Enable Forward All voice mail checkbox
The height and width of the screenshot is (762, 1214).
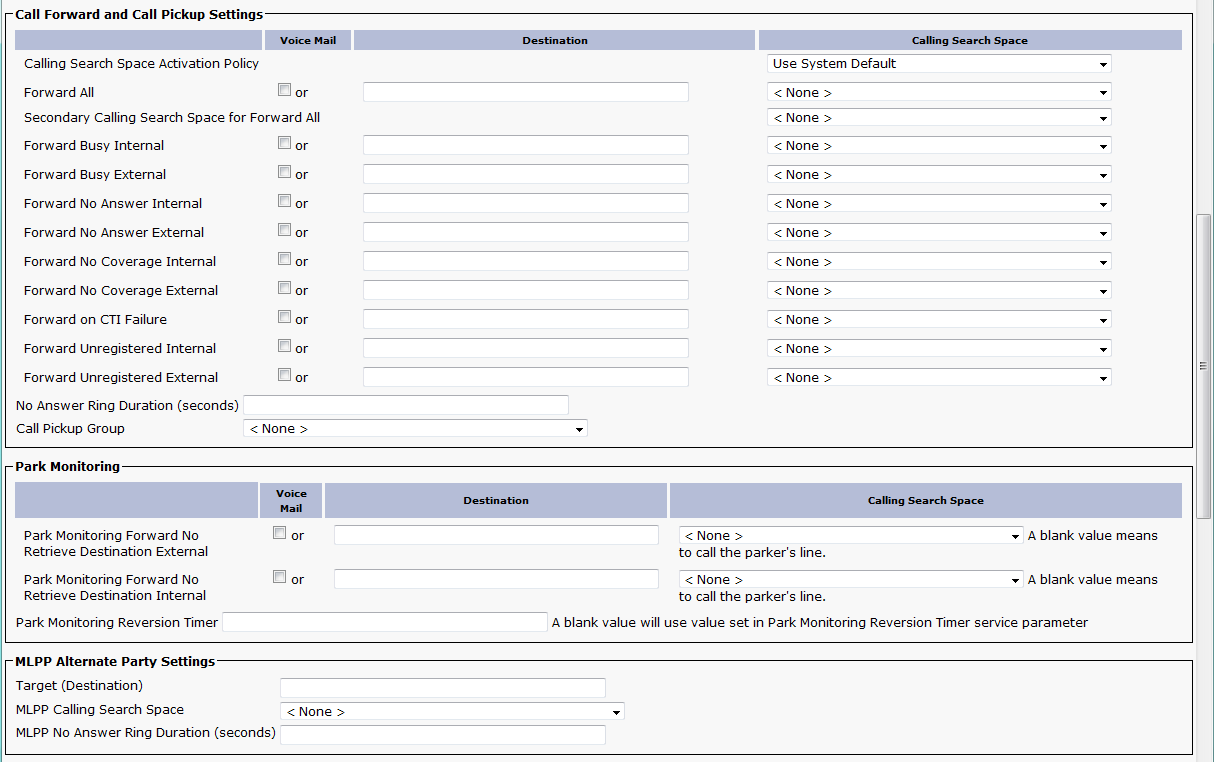coord(285,90)
